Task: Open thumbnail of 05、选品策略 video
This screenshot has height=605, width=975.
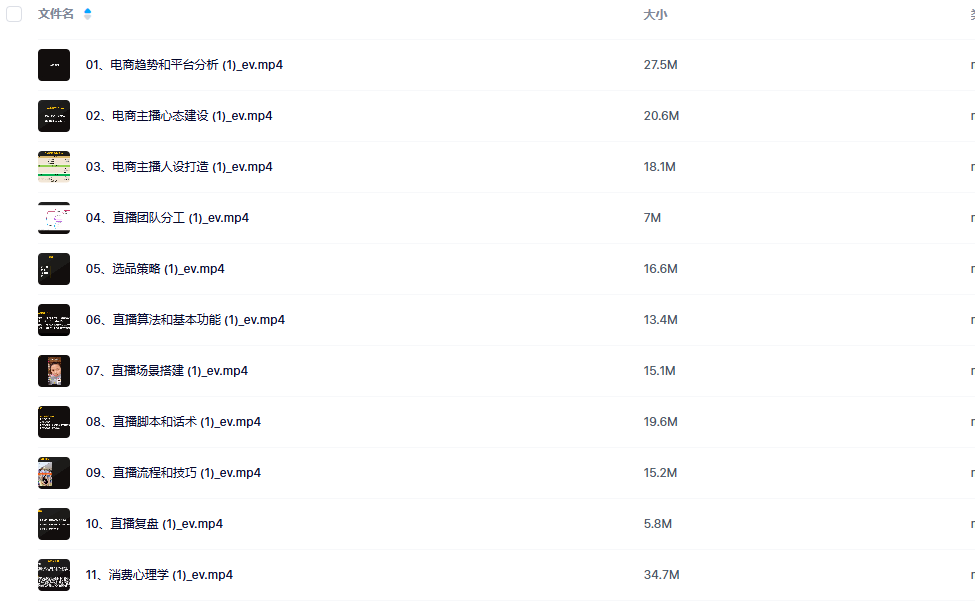Action: (x=54, y=269)
